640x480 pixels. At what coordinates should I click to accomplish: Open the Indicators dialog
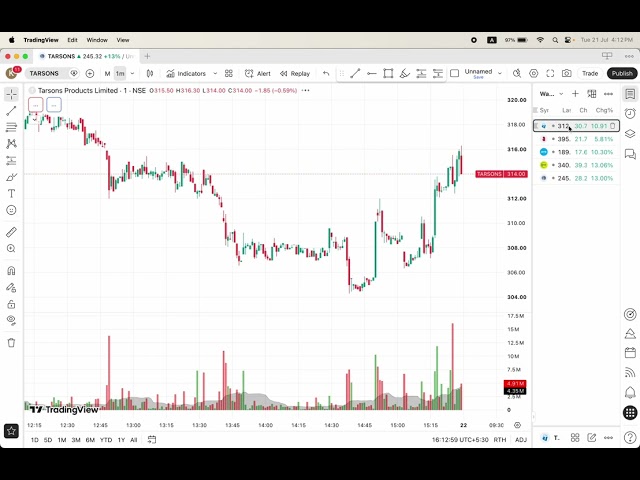(186, 73)
